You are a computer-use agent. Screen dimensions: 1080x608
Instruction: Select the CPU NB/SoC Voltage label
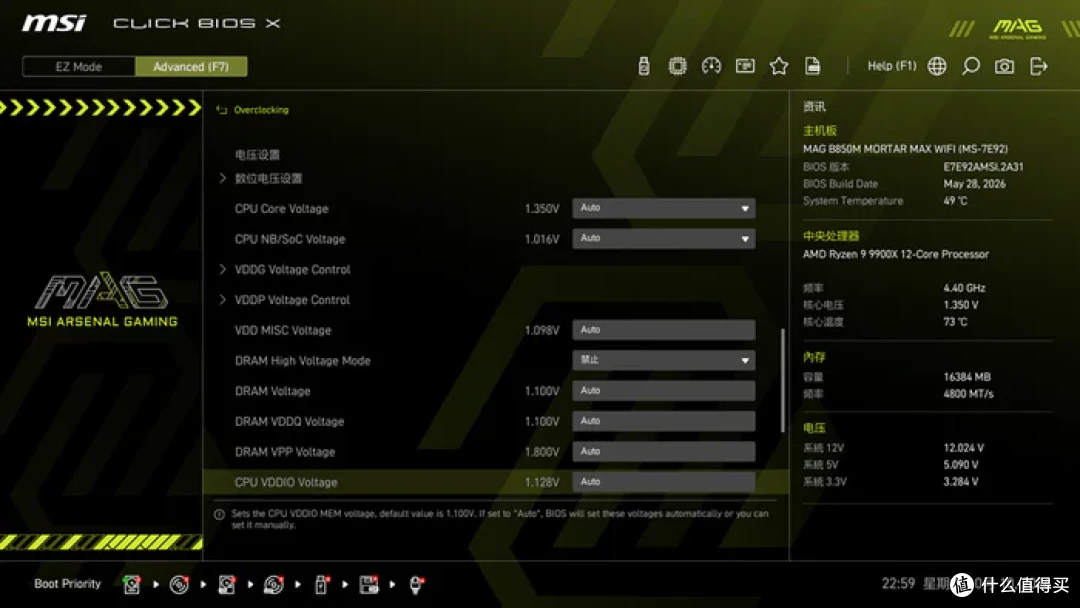pos(290,239)
